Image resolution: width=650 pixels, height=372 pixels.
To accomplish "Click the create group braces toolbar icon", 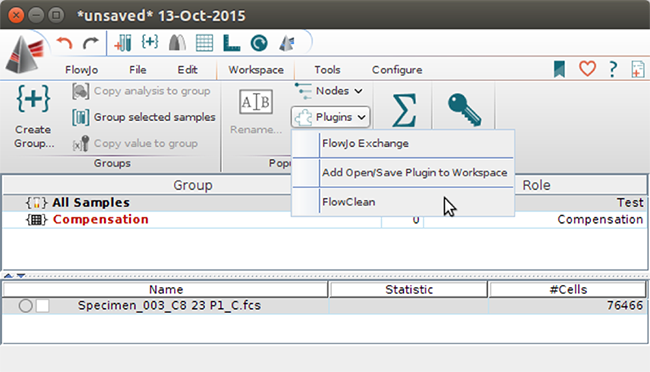I will [150, 42].
